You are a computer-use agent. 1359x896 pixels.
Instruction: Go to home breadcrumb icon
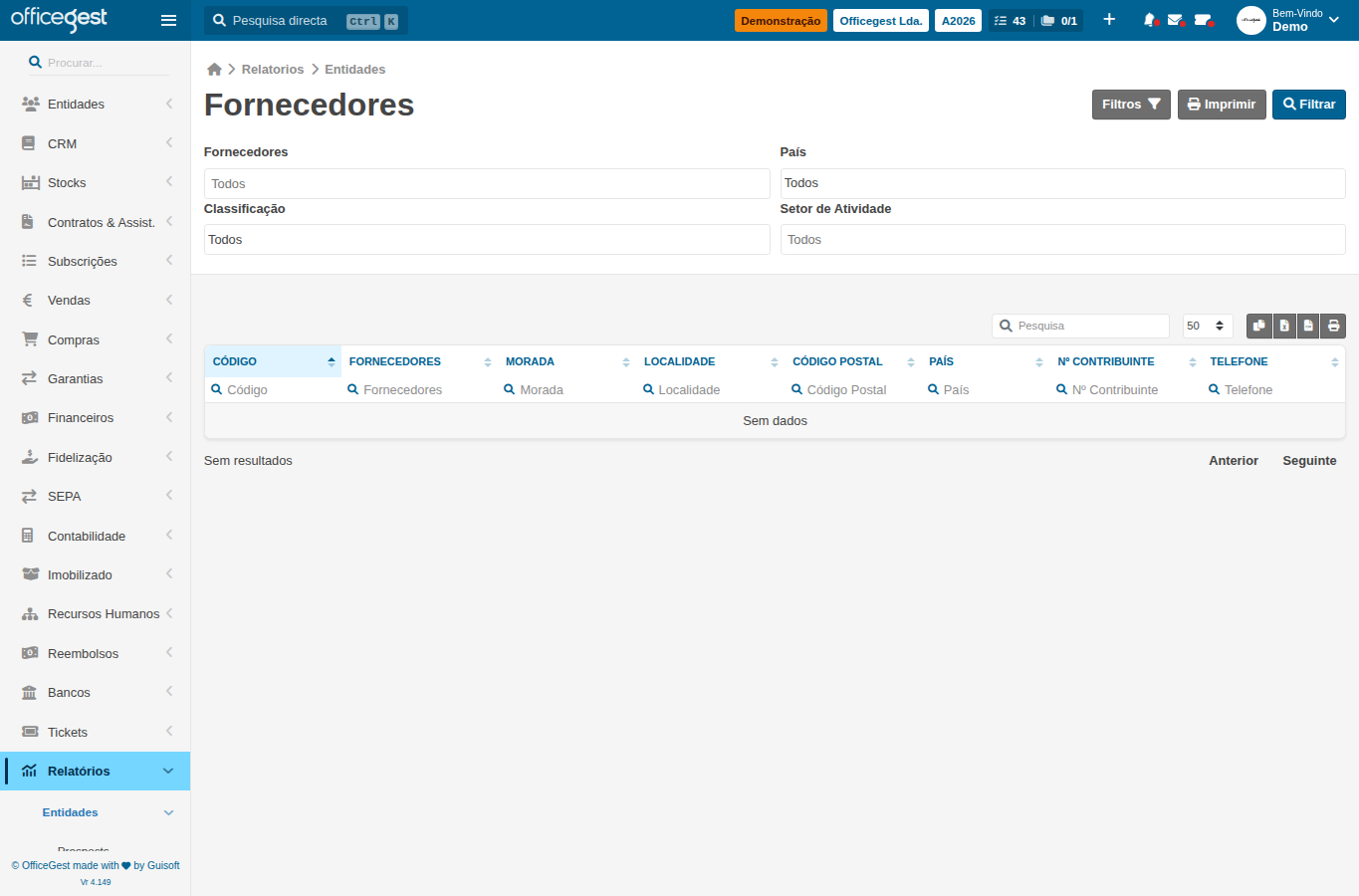point(214,70)
